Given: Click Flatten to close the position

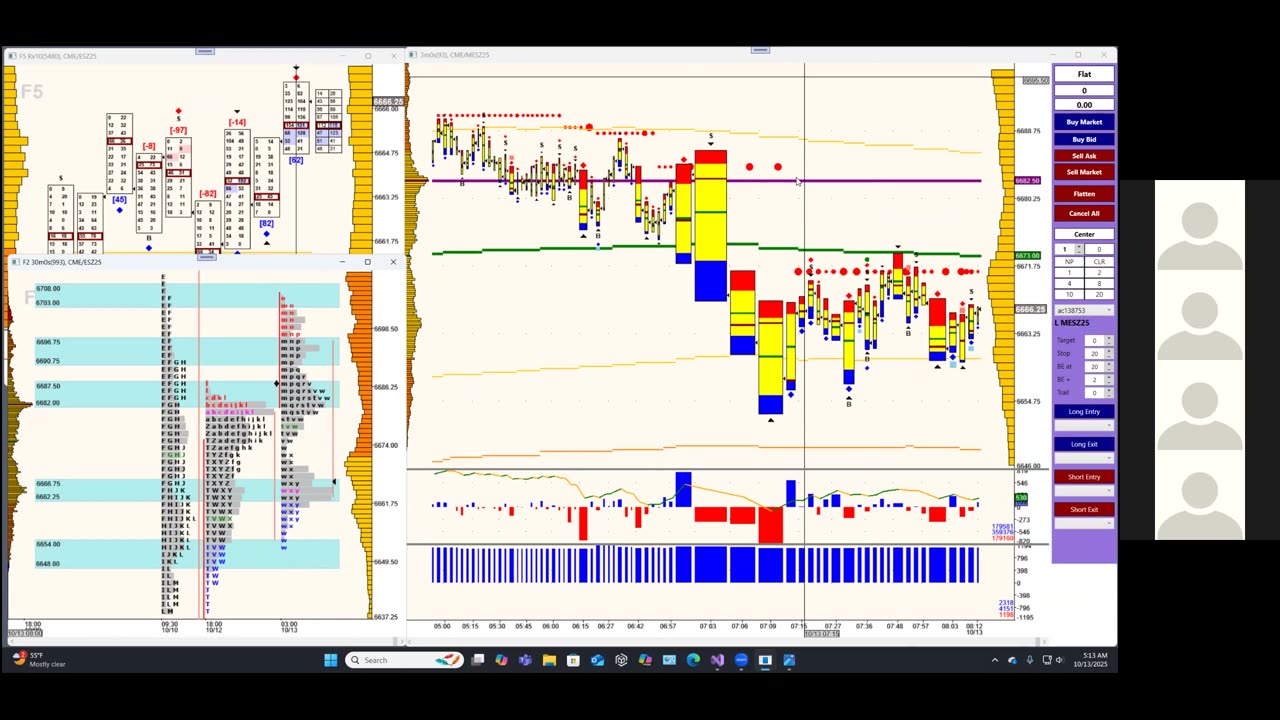Looking at the screenshot, I should click(1084, 193).
